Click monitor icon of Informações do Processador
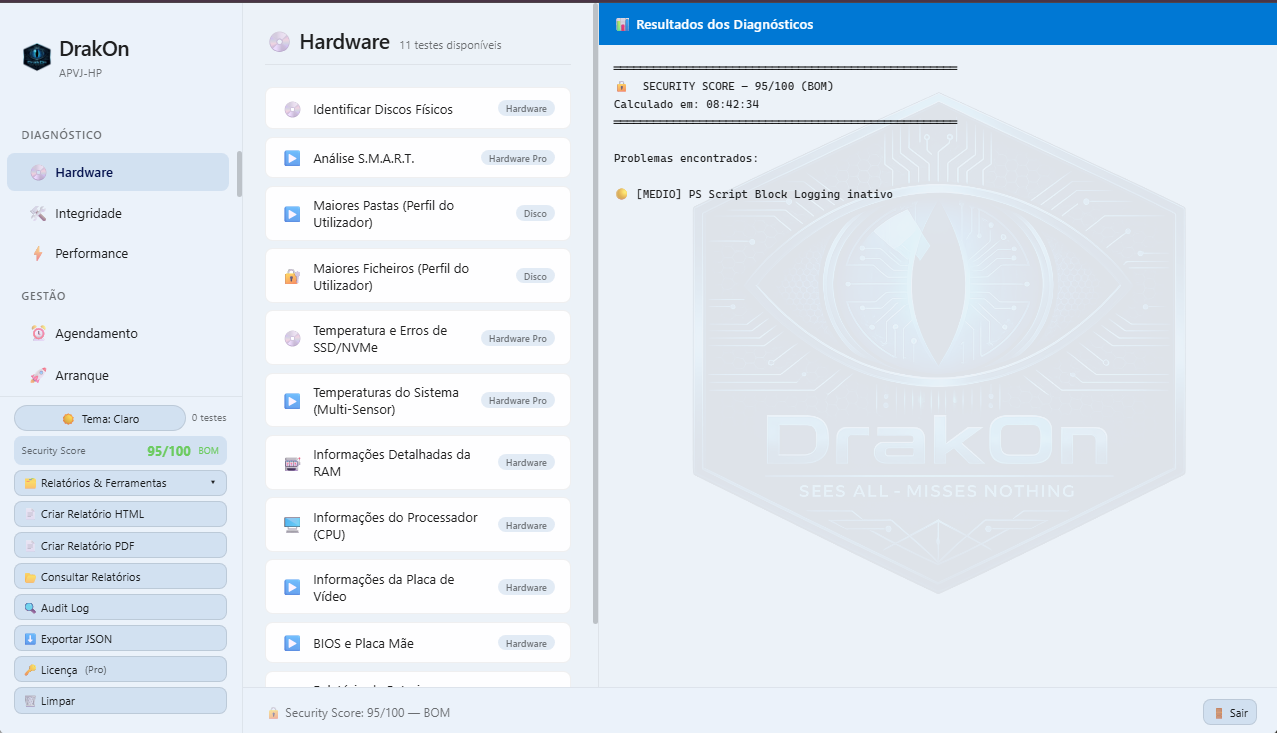The width and height of the screenshot is (1277, 733). [292, 525]
